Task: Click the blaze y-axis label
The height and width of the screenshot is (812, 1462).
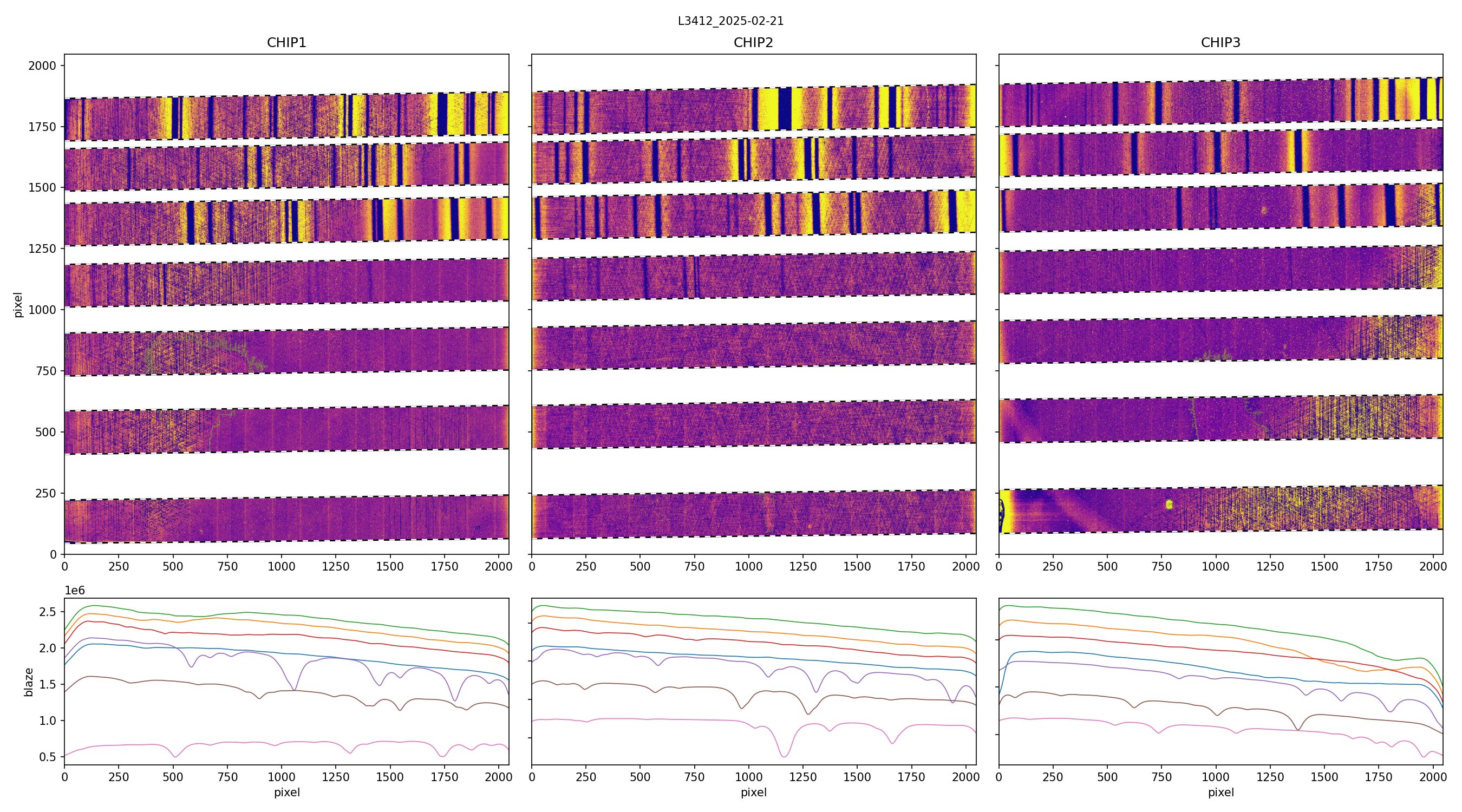Action: click(28, 682)
